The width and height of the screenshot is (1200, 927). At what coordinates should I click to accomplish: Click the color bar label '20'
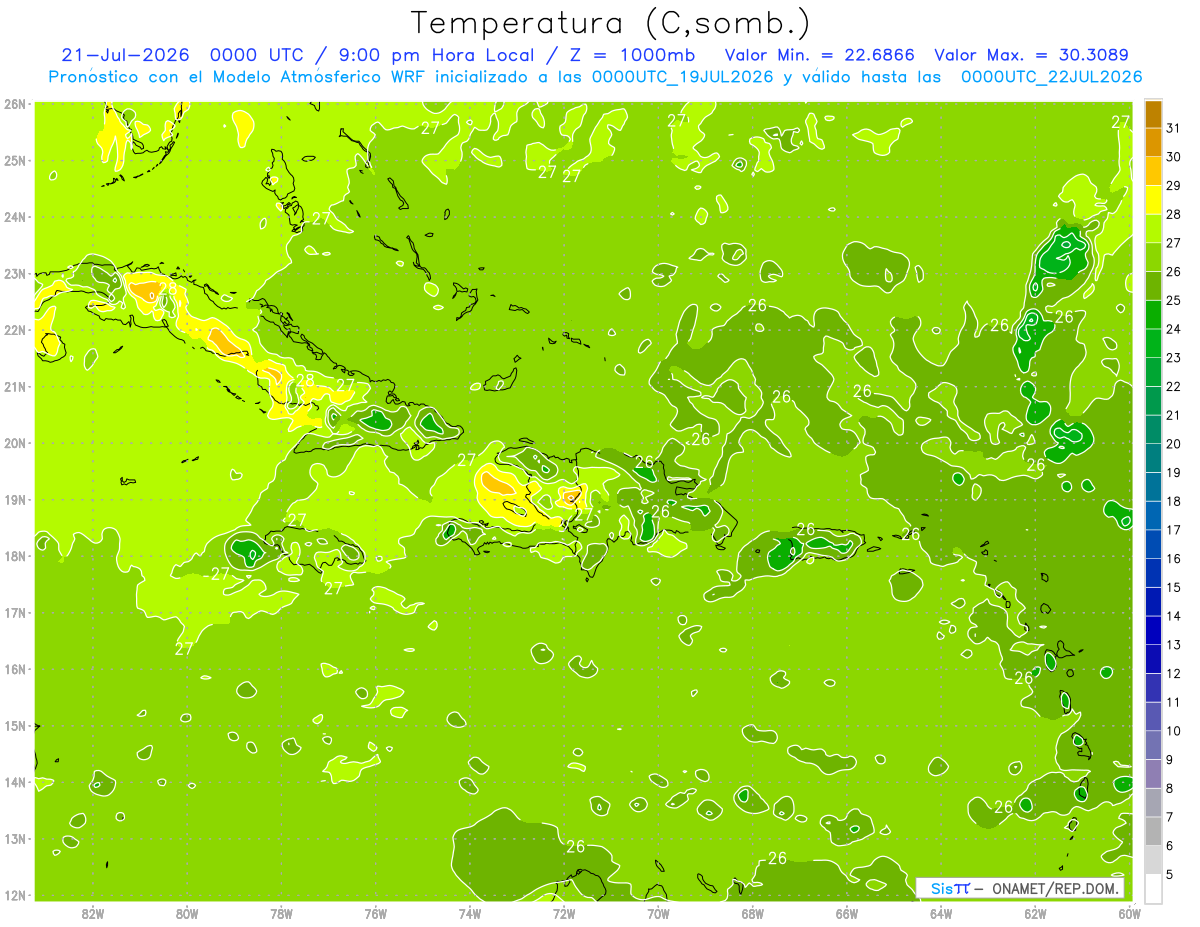click(x=1173, y=444)
